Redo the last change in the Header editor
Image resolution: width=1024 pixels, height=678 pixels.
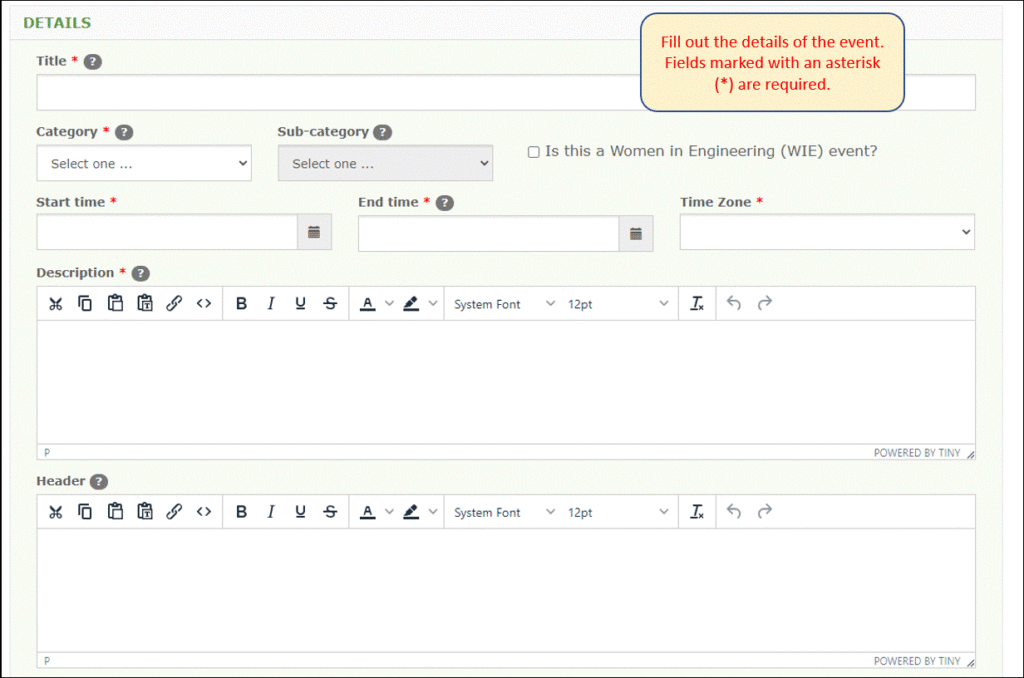tap(763, 511)
